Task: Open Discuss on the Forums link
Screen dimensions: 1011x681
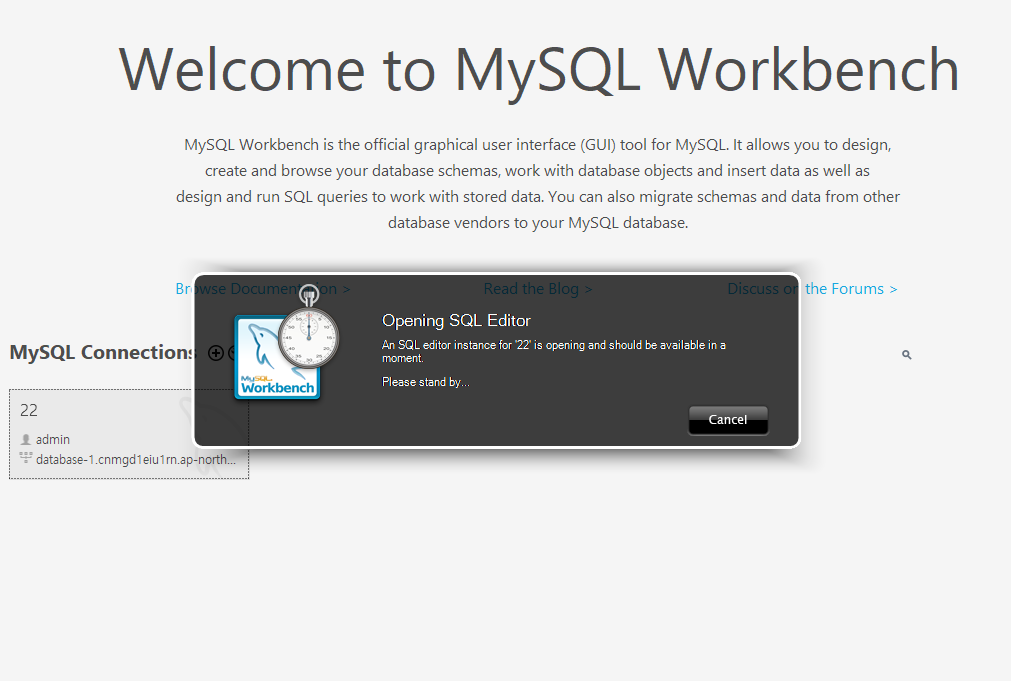Action: pyautogui.click(x=812, y=289)
